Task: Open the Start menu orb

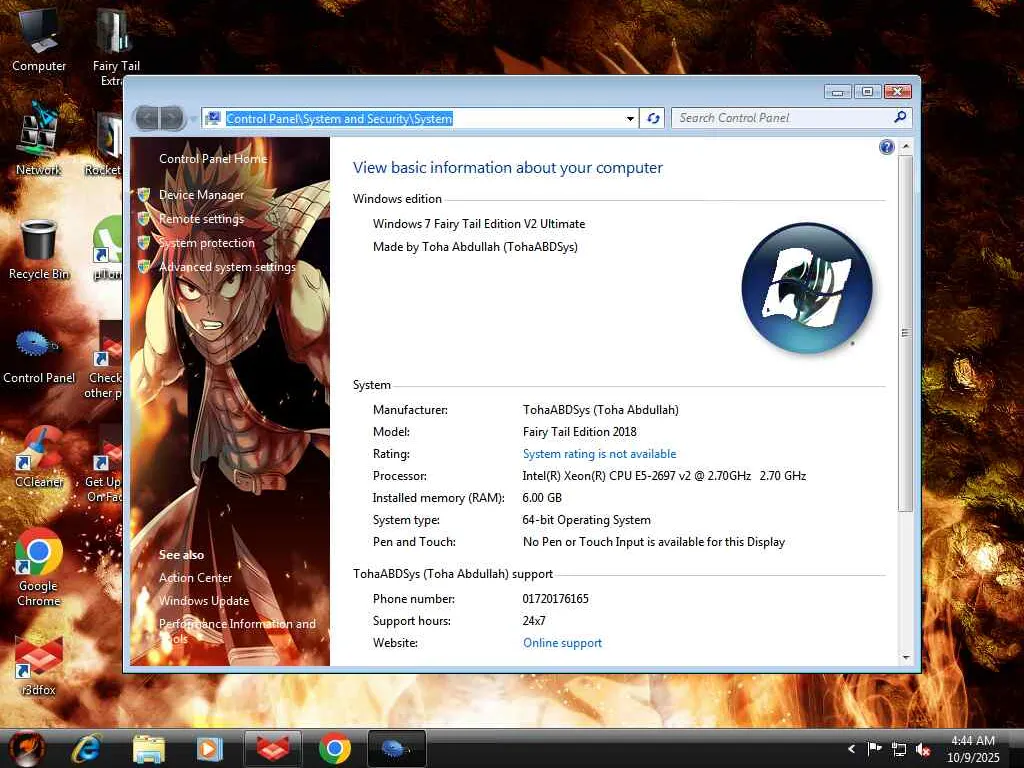Action: (x=26, y=748)
